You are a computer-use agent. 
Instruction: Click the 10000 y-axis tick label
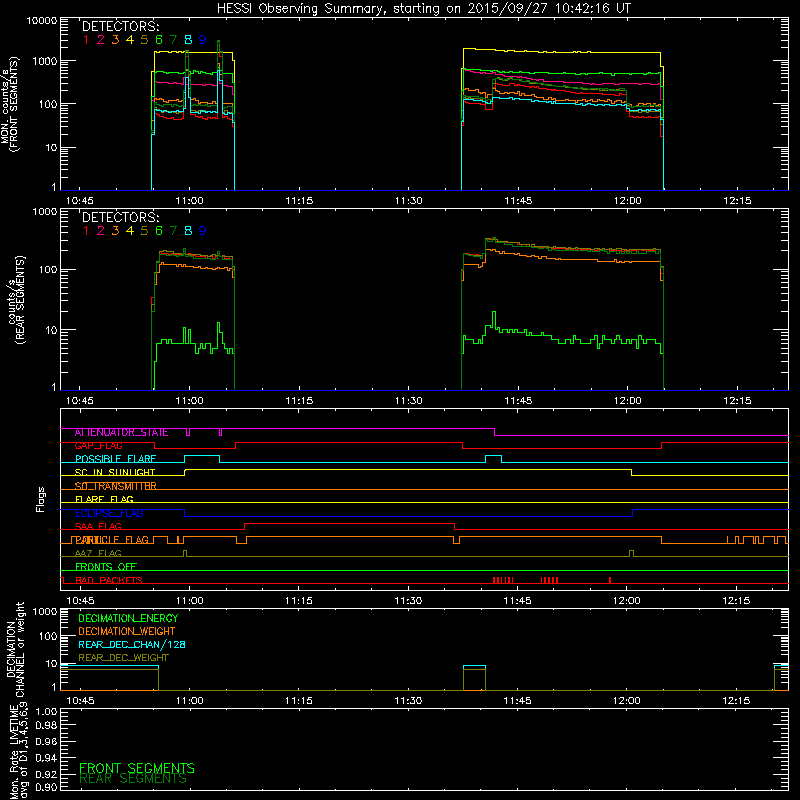(42, 21)
